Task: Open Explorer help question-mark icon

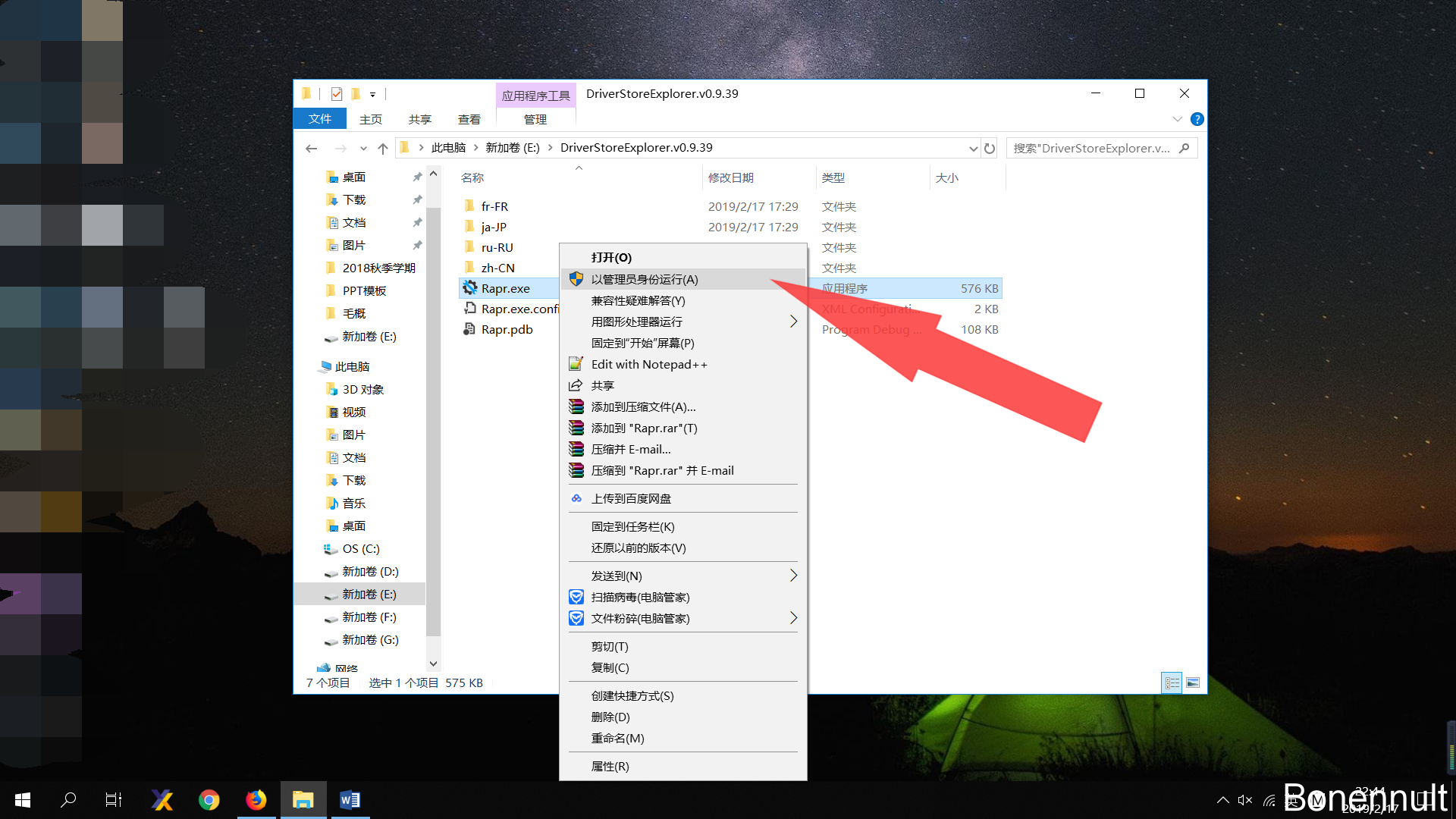Action: (x=1197, y=119)
